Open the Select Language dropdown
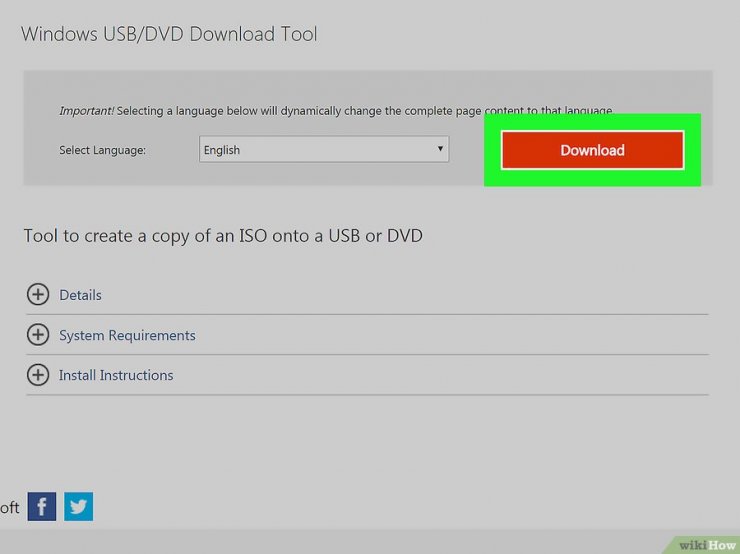 point(324,150)
